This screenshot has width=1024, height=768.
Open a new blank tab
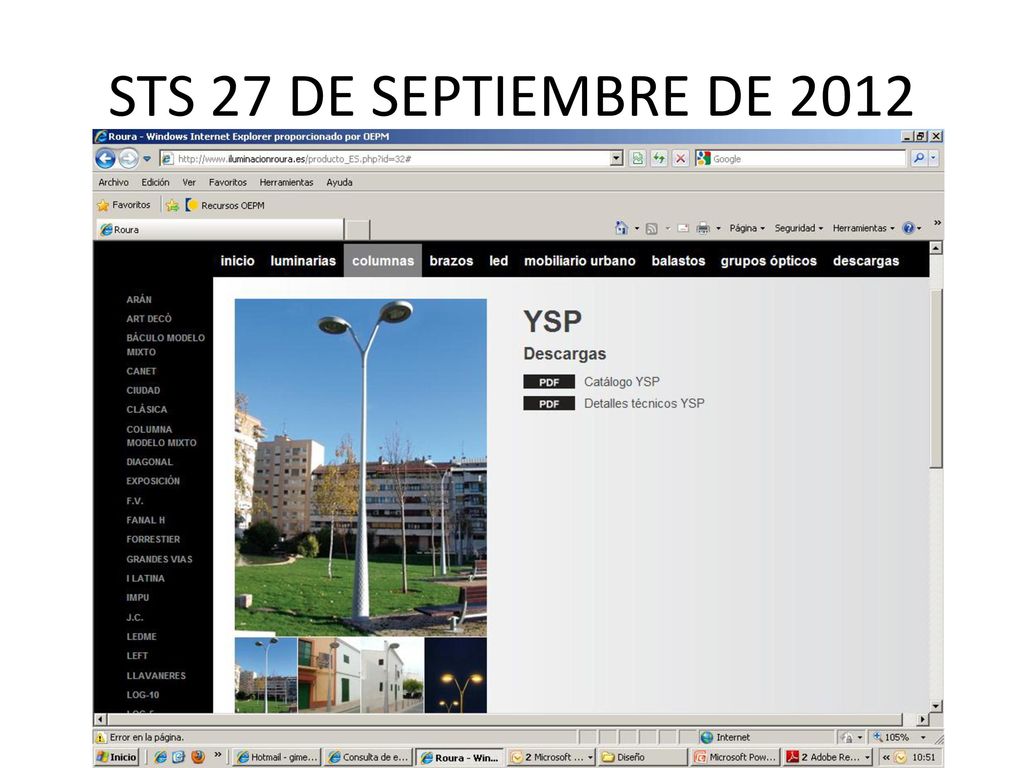click(x=357, y=229)
